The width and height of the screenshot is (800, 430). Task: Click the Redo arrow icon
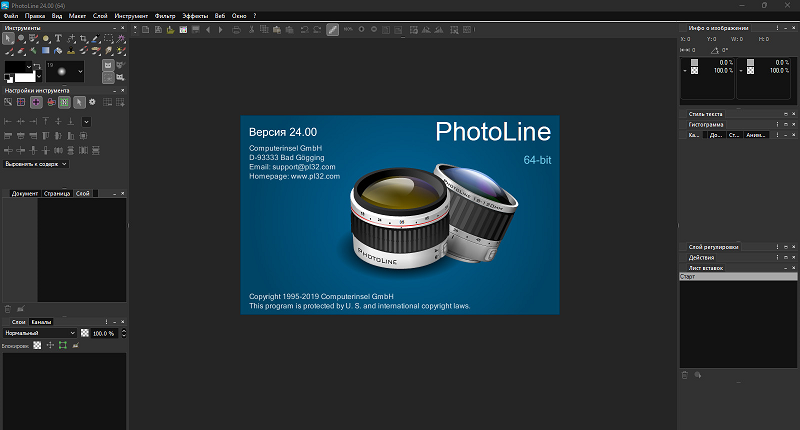(317, 30)
